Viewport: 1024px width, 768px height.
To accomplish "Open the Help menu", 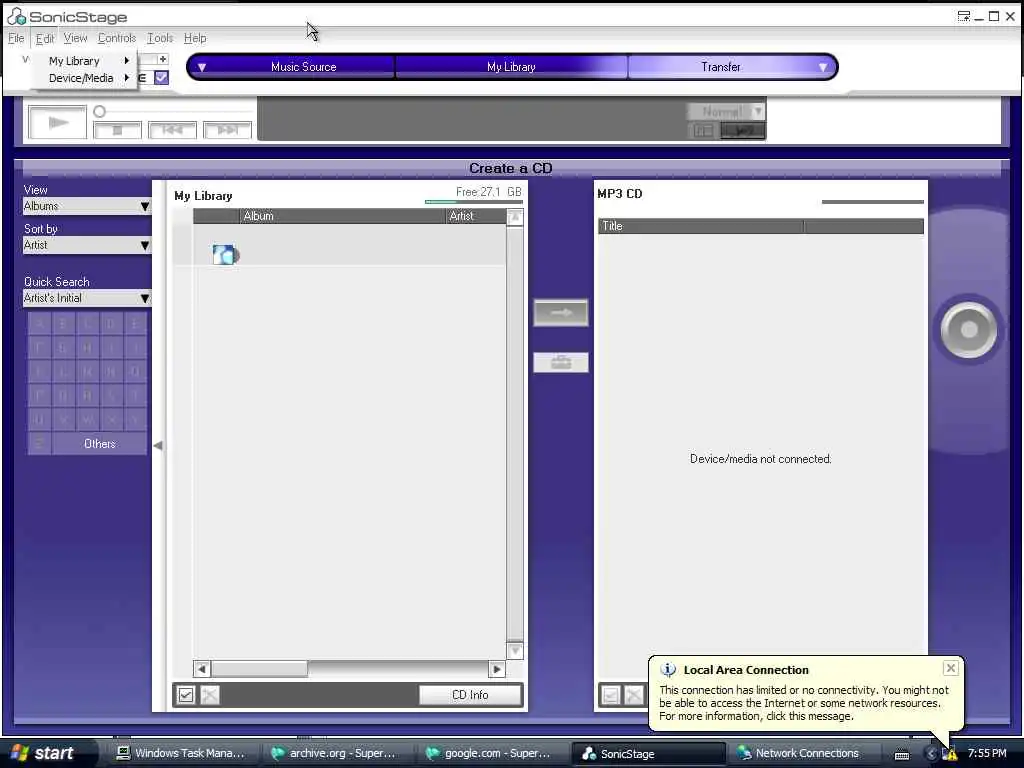I will (x=195, y=39).
